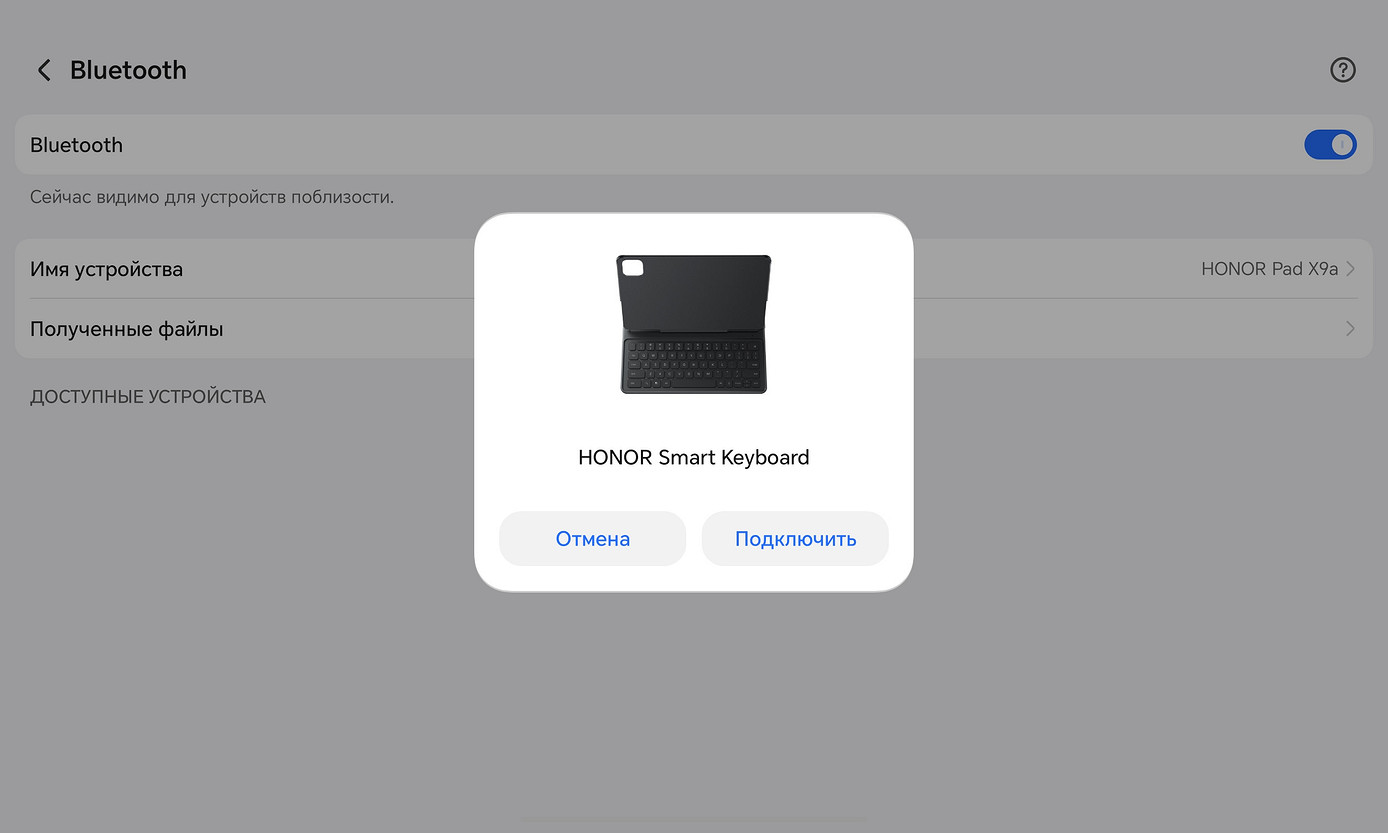Click the HONOR Pad X9a device name value
Image resolution: width=1388 pixels, height=833 pixels.
[x=1268, y=269]
